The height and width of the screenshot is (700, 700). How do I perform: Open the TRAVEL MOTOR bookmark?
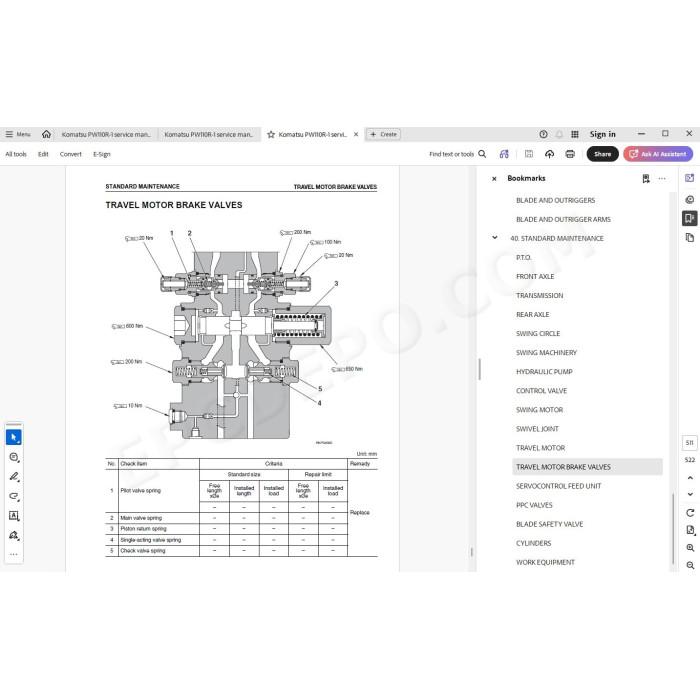540,448
